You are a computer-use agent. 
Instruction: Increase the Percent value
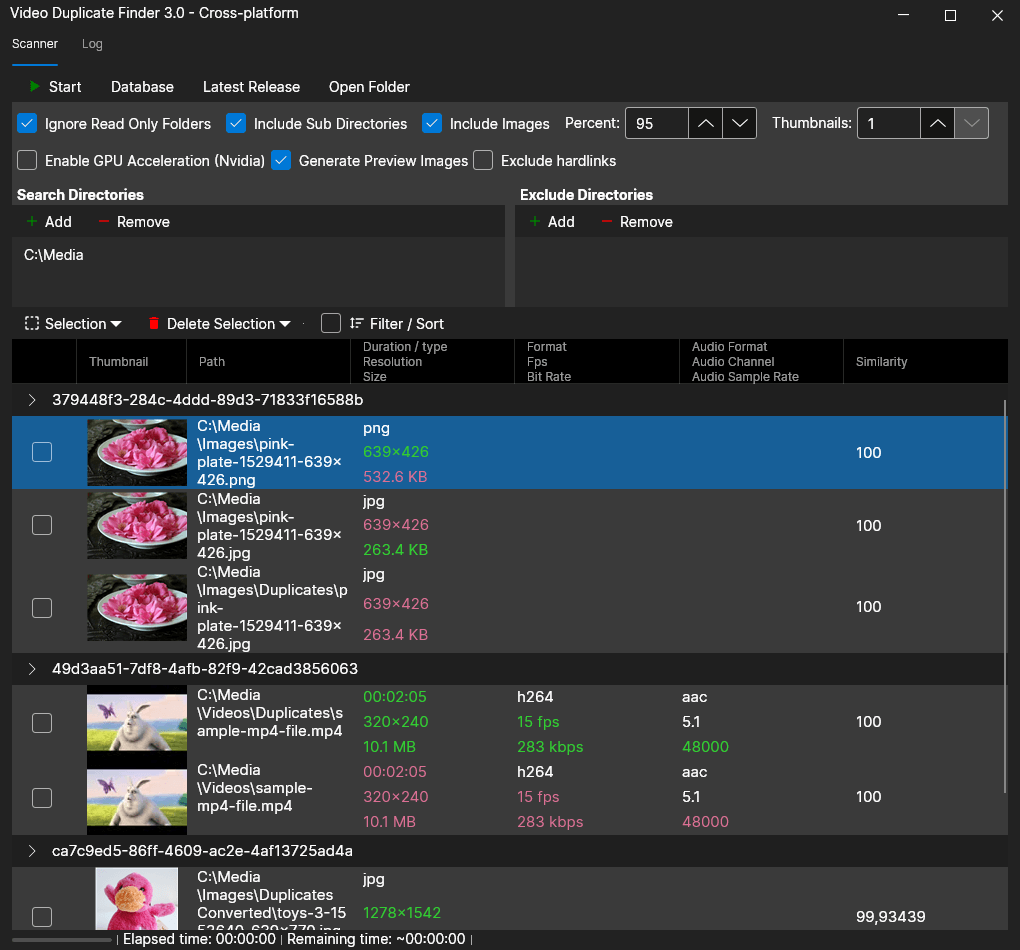(705, 123)
